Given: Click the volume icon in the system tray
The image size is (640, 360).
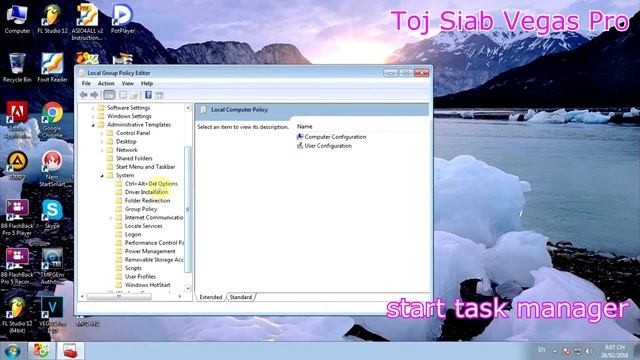Looking at the screenshot, I should (588, 351).
